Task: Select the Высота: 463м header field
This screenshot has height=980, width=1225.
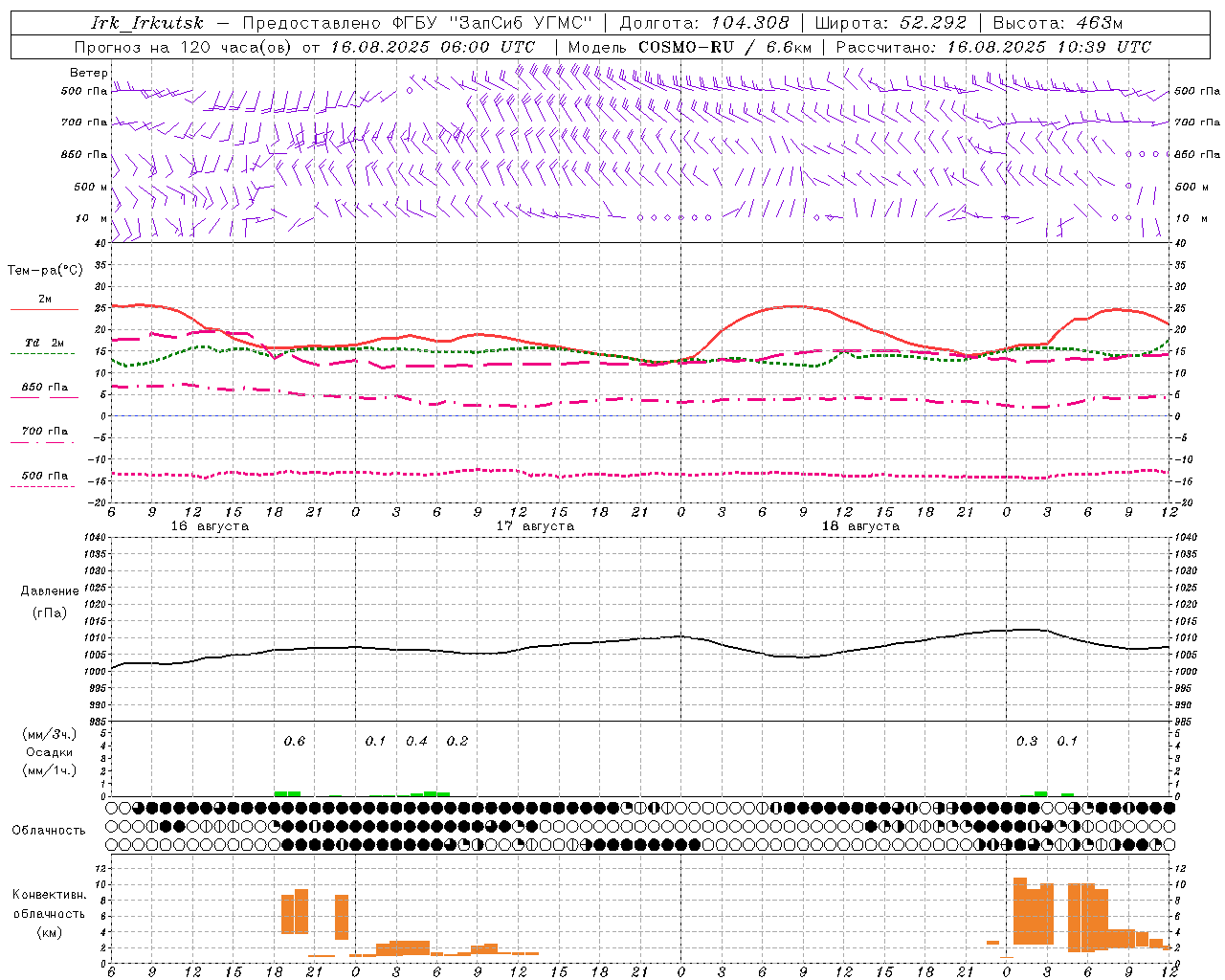Action: coord(1058,23)
